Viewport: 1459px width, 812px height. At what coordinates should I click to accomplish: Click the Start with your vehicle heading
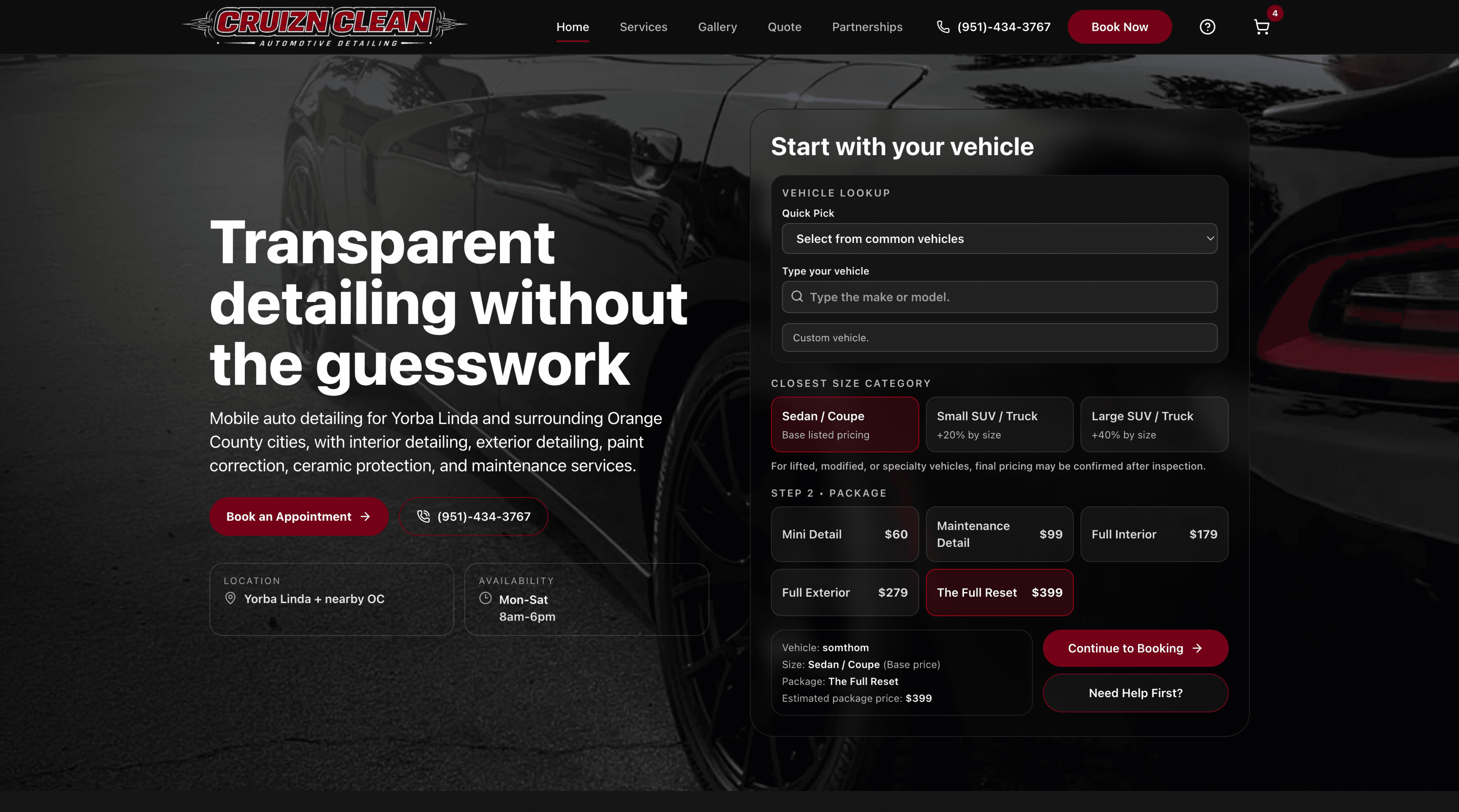[x=902, y=146]
